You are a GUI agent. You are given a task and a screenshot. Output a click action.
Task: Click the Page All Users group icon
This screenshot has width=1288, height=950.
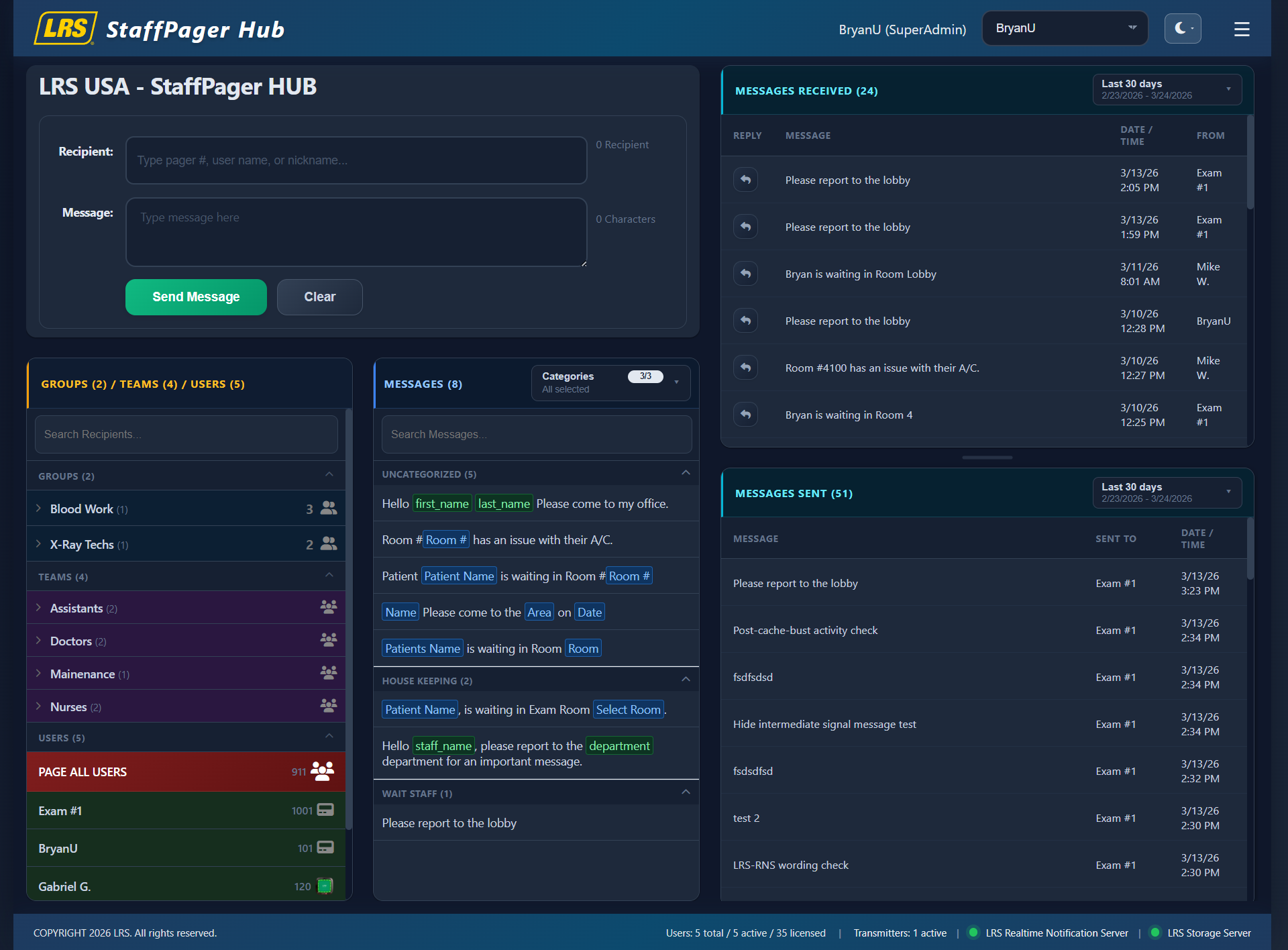323,772
